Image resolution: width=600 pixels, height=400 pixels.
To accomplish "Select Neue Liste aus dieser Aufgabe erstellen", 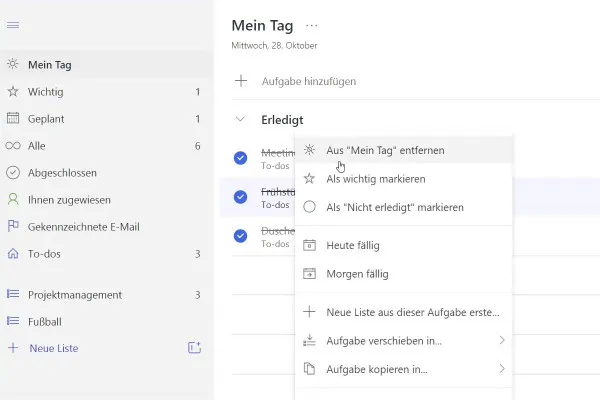I will (x=404, y=312).
